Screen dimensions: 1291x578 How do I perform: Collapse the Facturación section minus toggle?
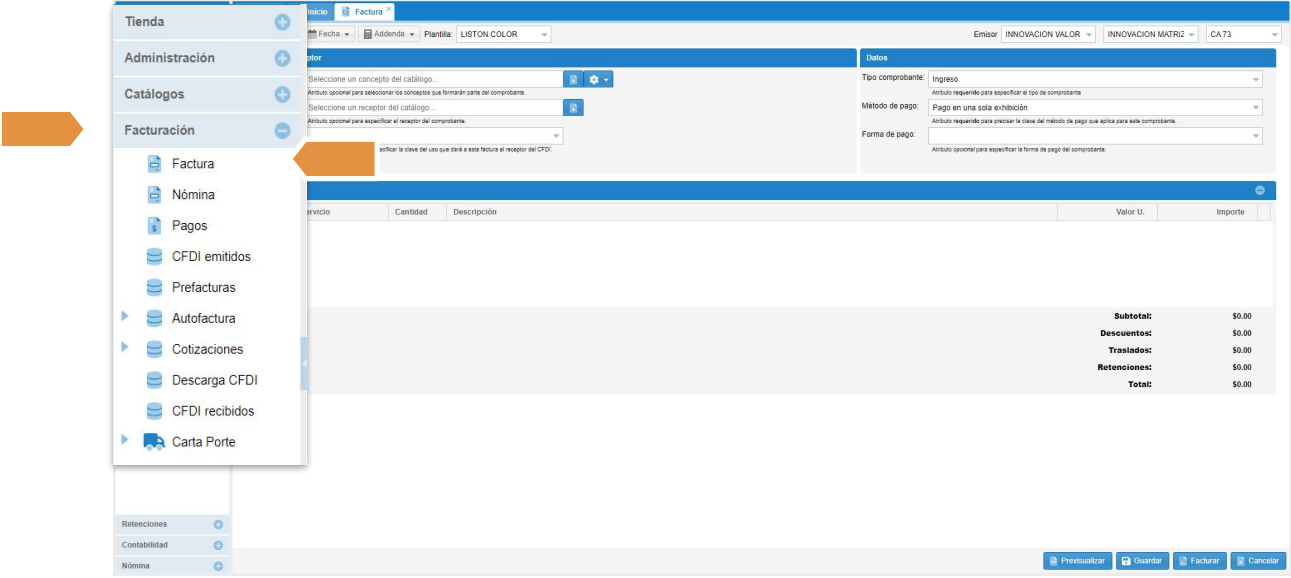pyautogui.click(x=282, y=131)
